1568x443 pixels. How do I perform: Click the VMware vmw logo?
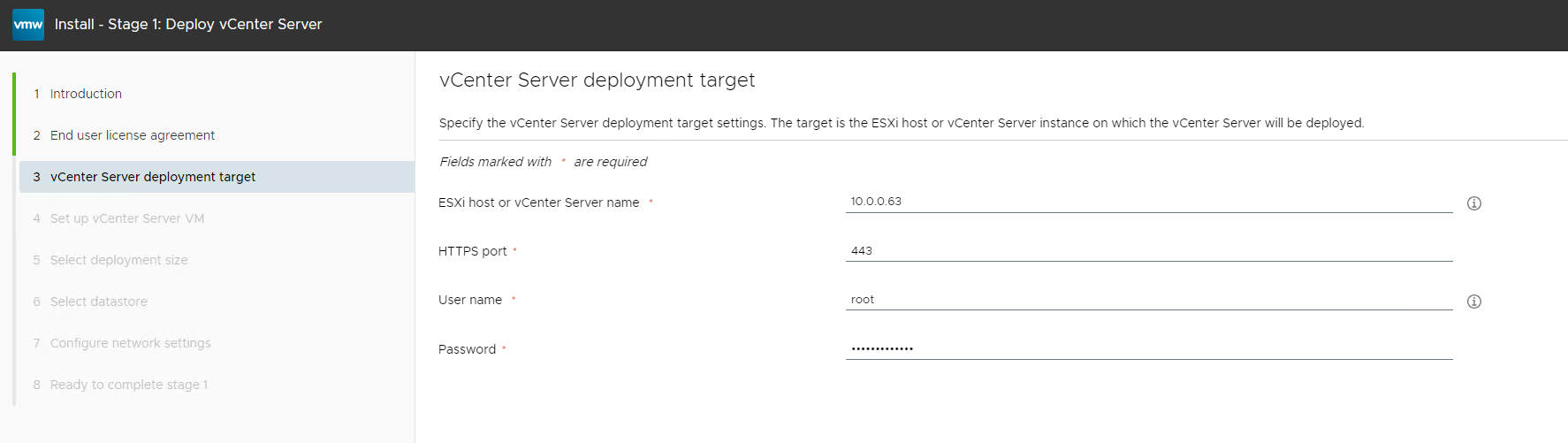coord(28,25)
